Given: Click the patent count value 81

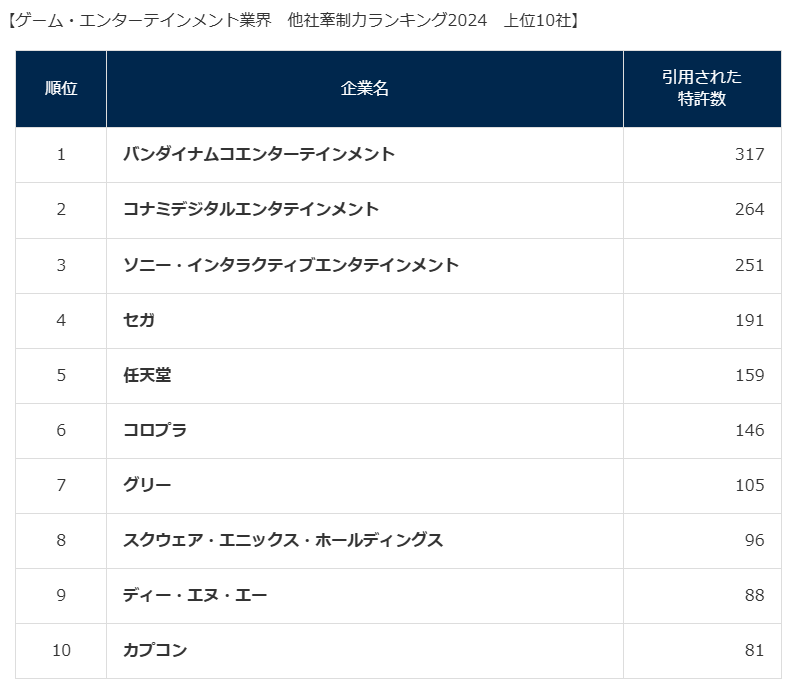Looking at the screenshot, I should [754, 650].
